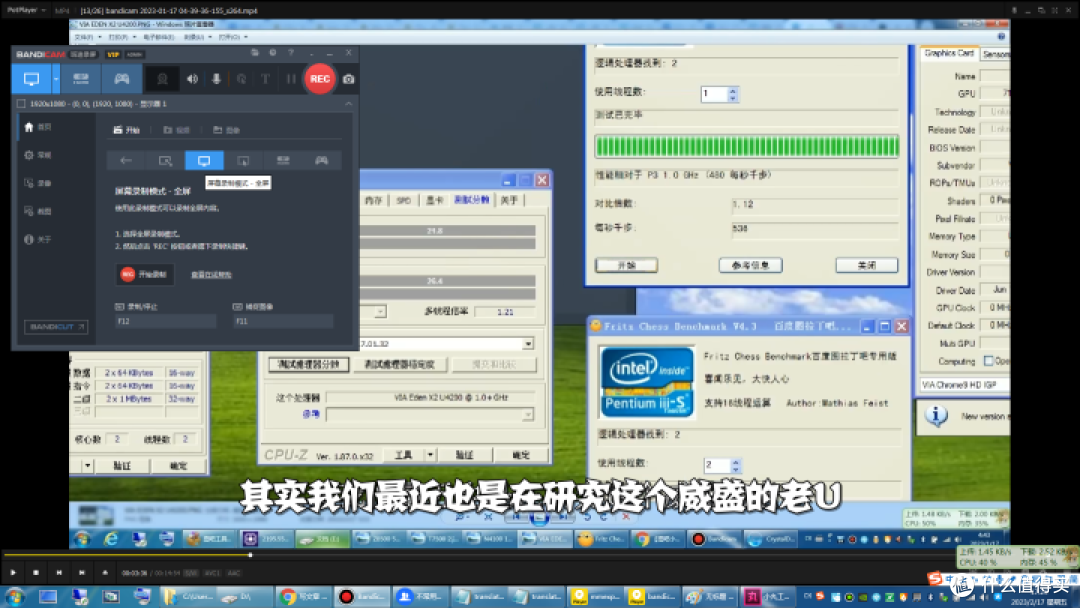This screenshot has height=608, width=1080.
Task: Select Bandicam rectangle area mode icon
Action: pyautogui.click(x=165, y=160)
